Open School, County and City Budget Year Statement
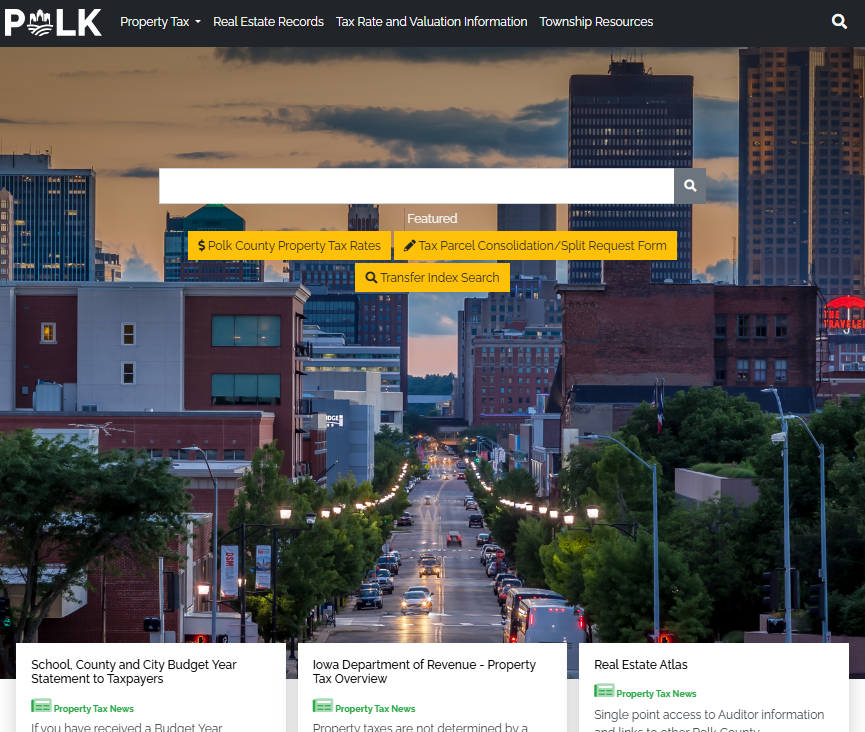 point(133,671)
